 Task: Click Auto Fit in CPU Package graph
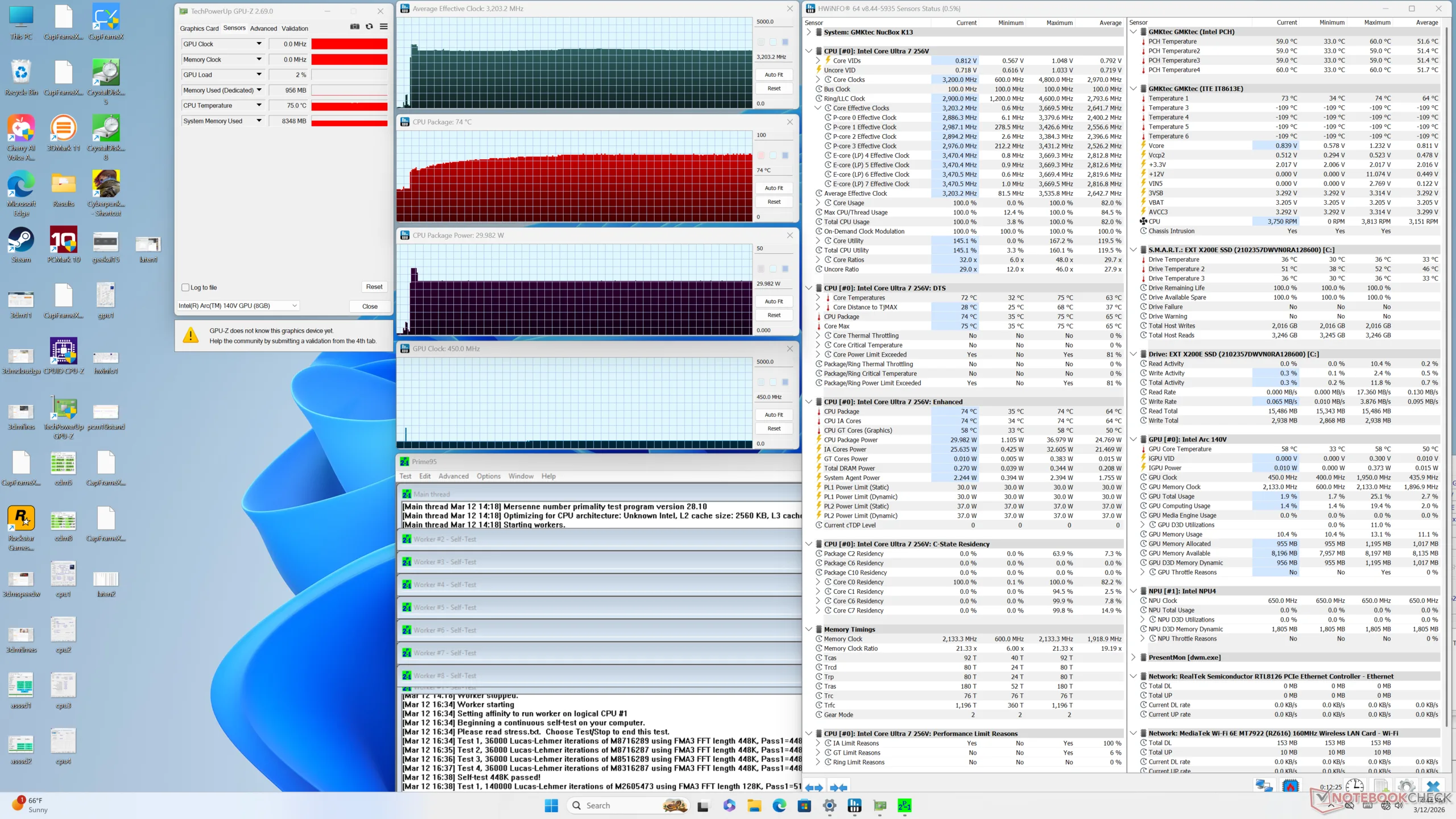[x=773, y=188]
